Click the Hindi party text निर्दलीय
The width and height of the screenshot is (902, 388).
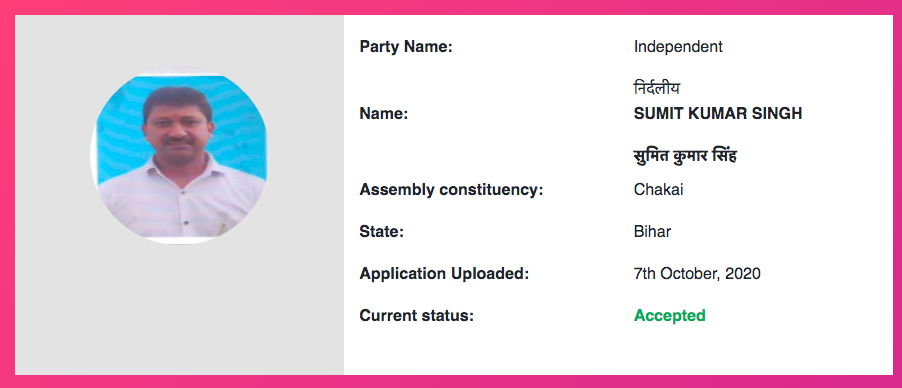(x=657, y=89)
